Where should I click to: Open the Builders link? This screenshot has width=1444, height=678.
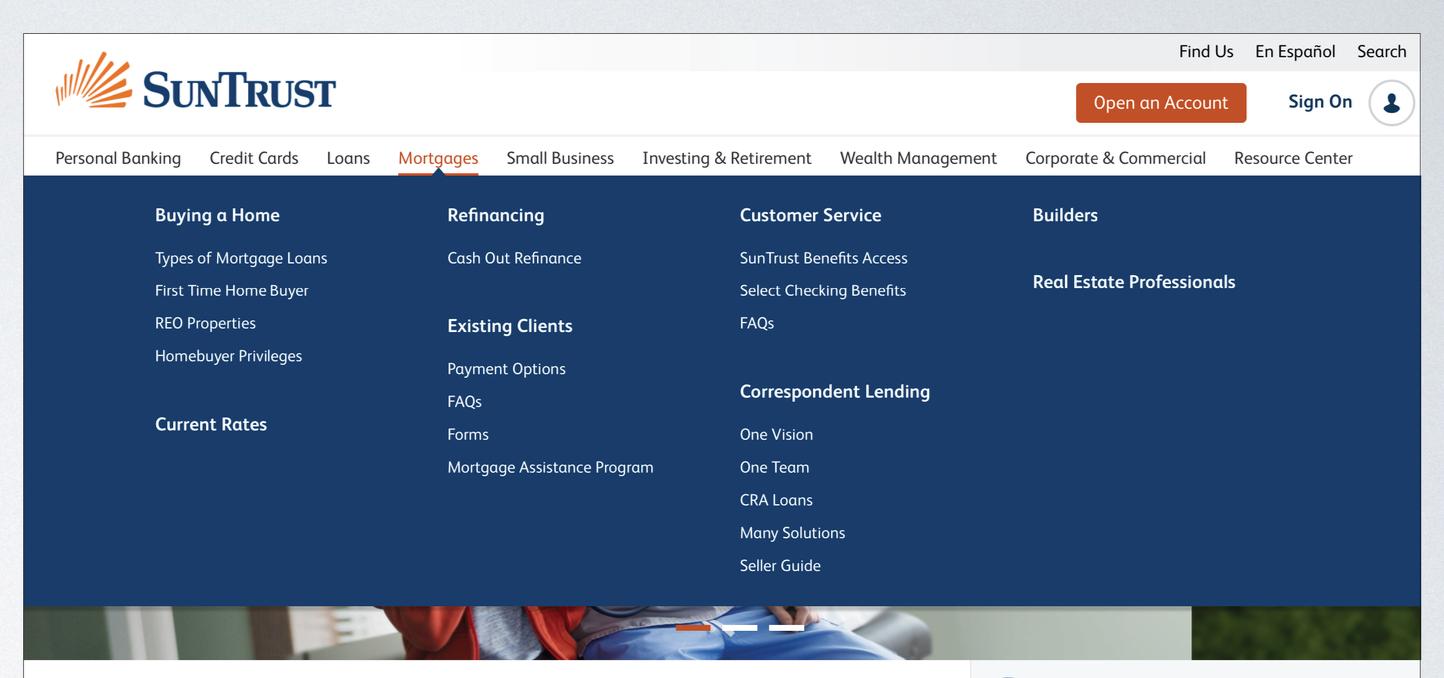coord(1065,215)
